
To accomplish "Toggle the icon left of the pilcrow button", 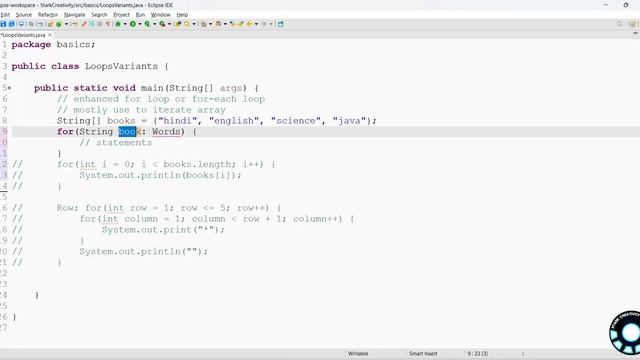I will (100, 24).
